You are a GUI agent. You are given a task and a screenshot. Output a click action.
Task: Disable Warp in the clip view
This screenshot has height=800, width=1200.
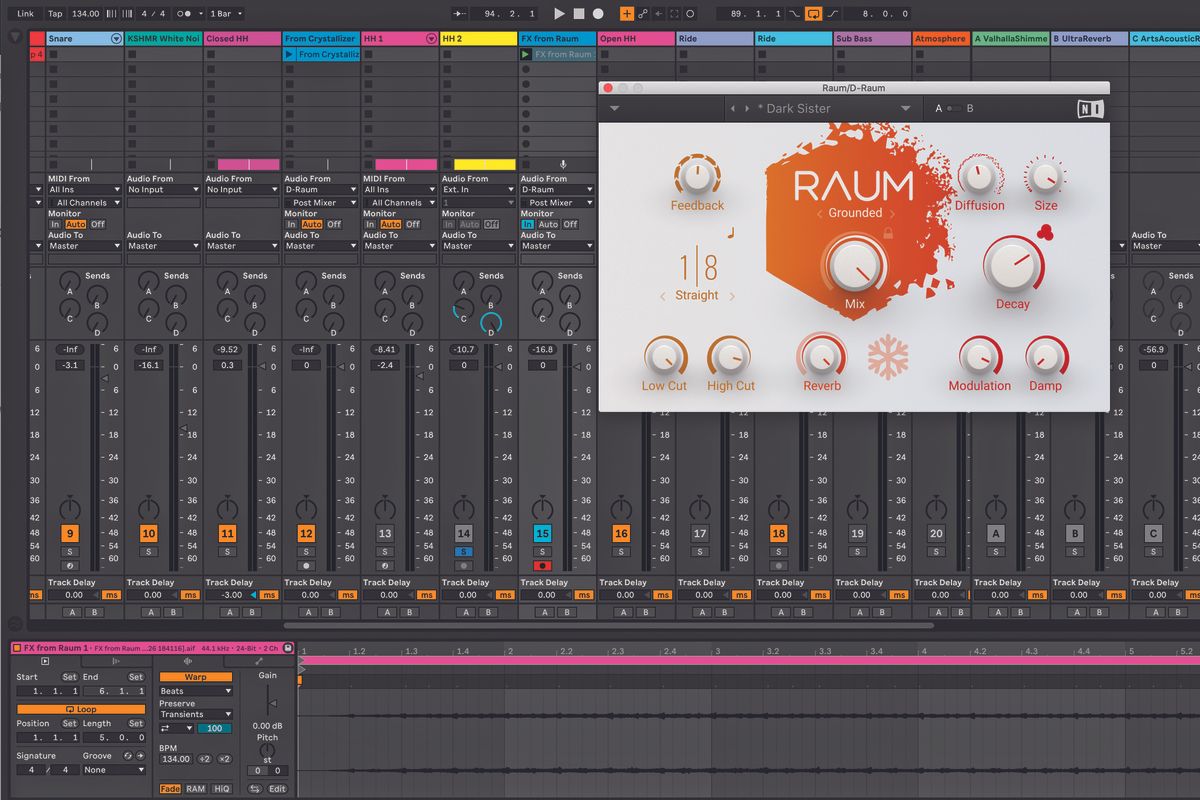196,677
